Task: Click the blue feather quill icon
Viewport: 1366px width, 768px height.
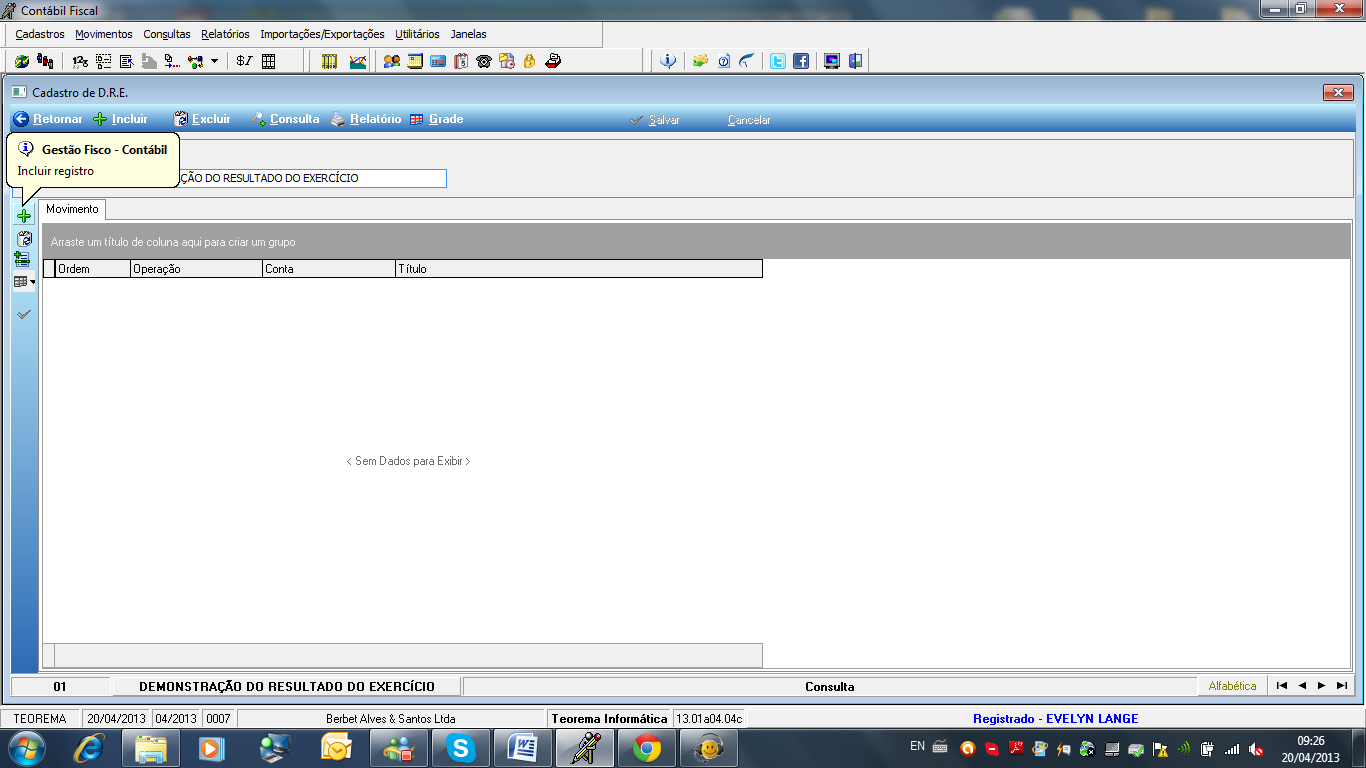Action: pos(747,61)
